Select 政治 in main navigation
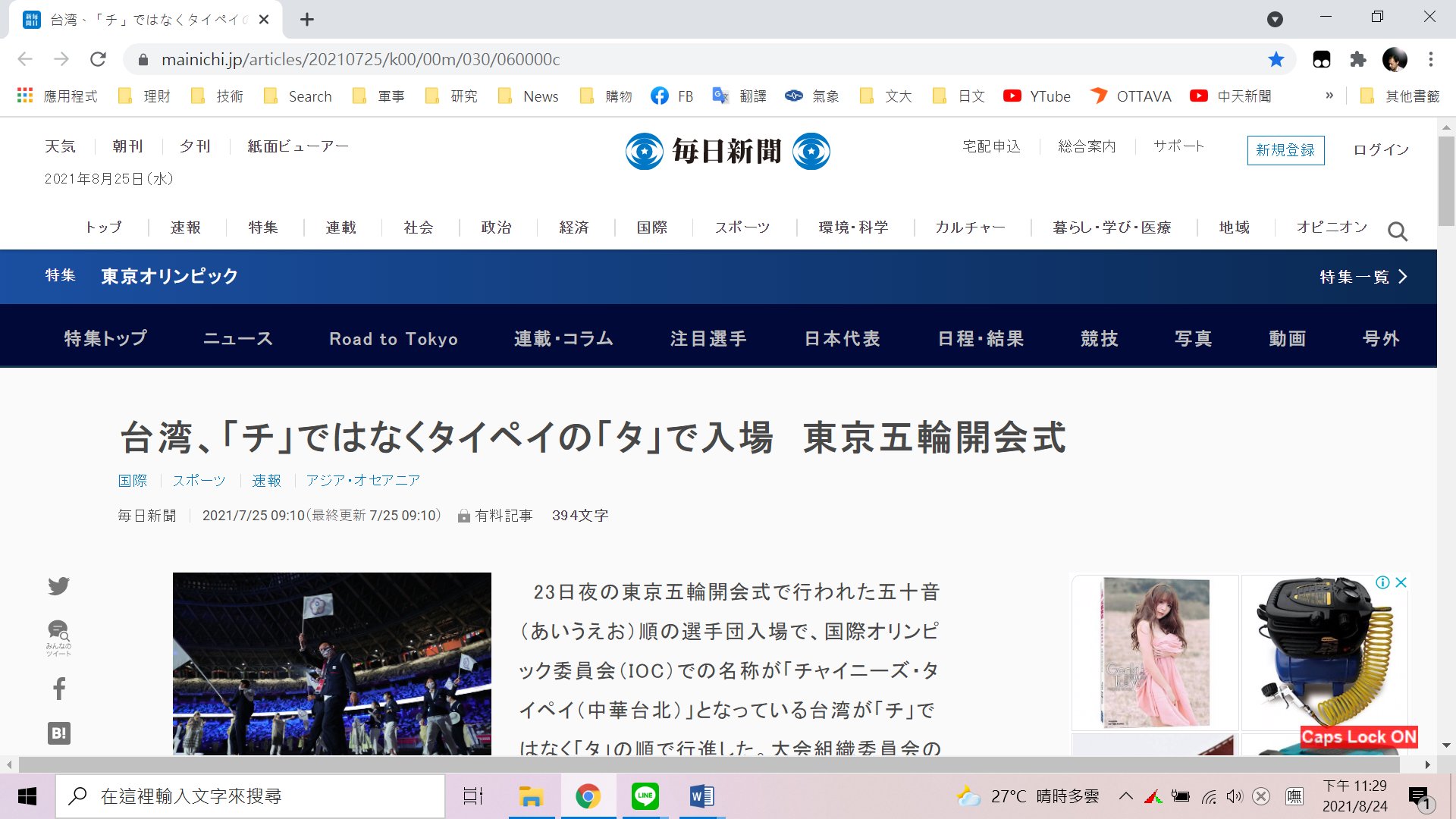This screenshot has width=1456, height=819. point(497,227)
